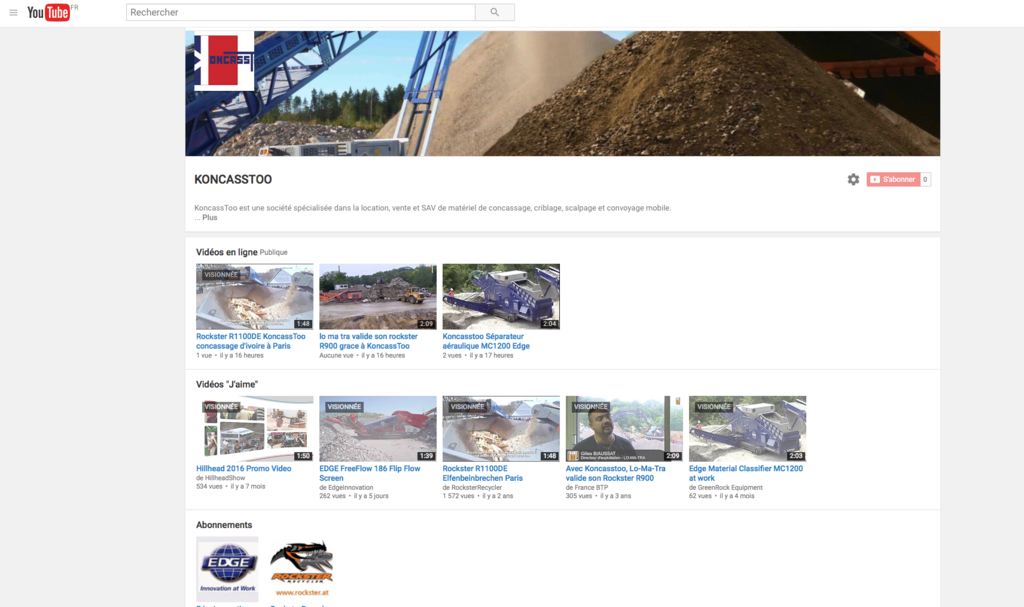Viewport: 1024px width, 607px height.
Task: Open the Vidéos "J'aime" section heading
Action: (x=227, y=384)
